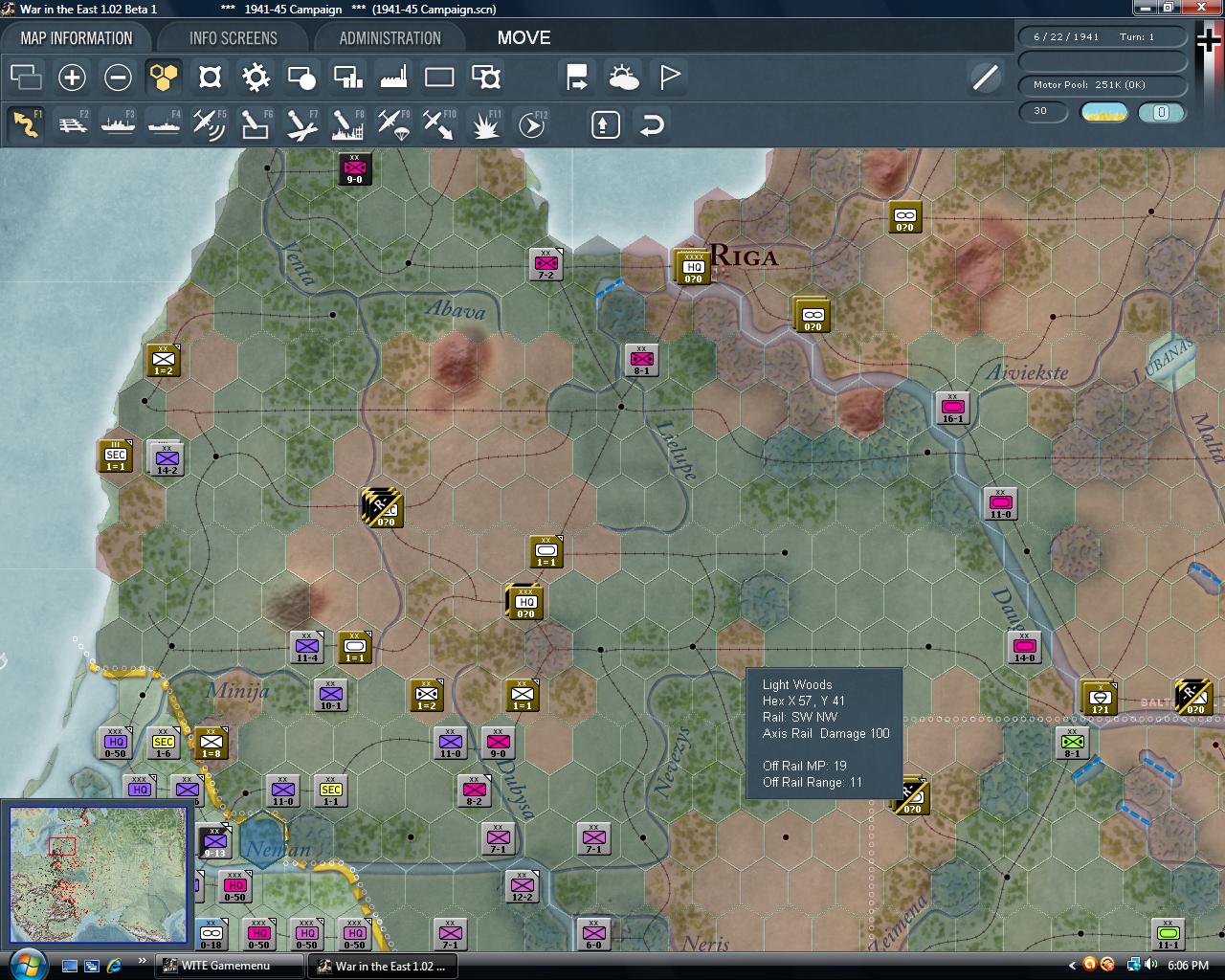
Task: Switch to WITE Gamemenu taskbar button
Action: (x=230, y=966)
